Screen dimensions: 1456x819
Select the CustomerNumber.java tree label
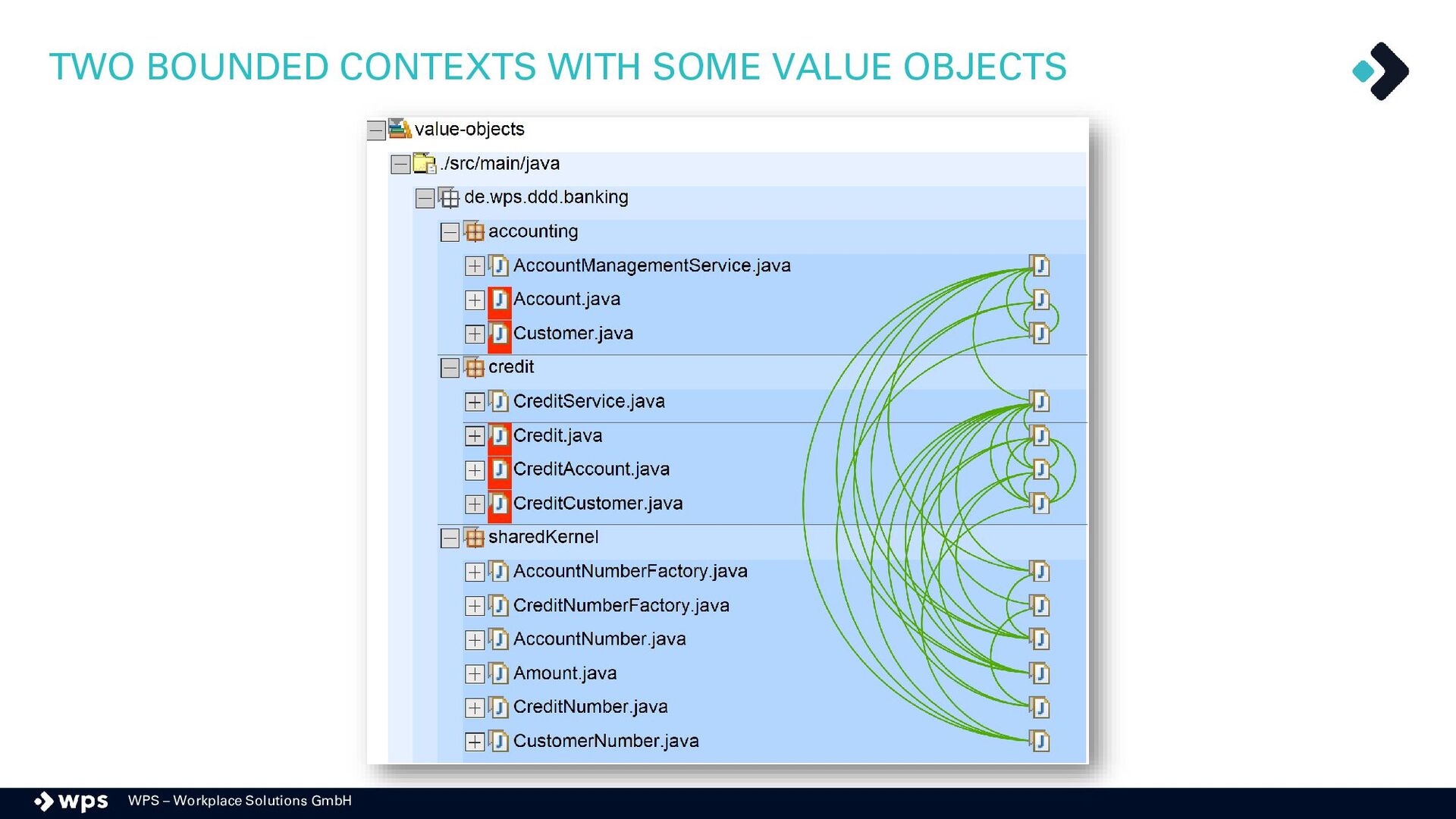click(x=606, y=741)
